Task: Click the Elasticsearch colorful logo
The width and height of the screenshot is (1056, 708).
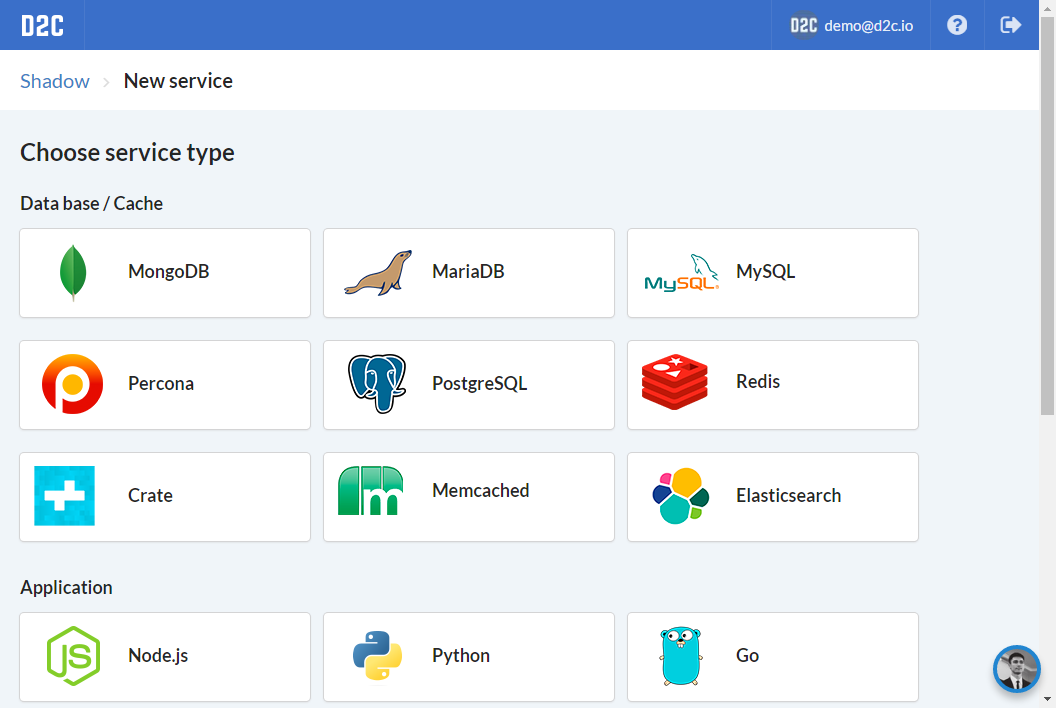Action: 680,496
